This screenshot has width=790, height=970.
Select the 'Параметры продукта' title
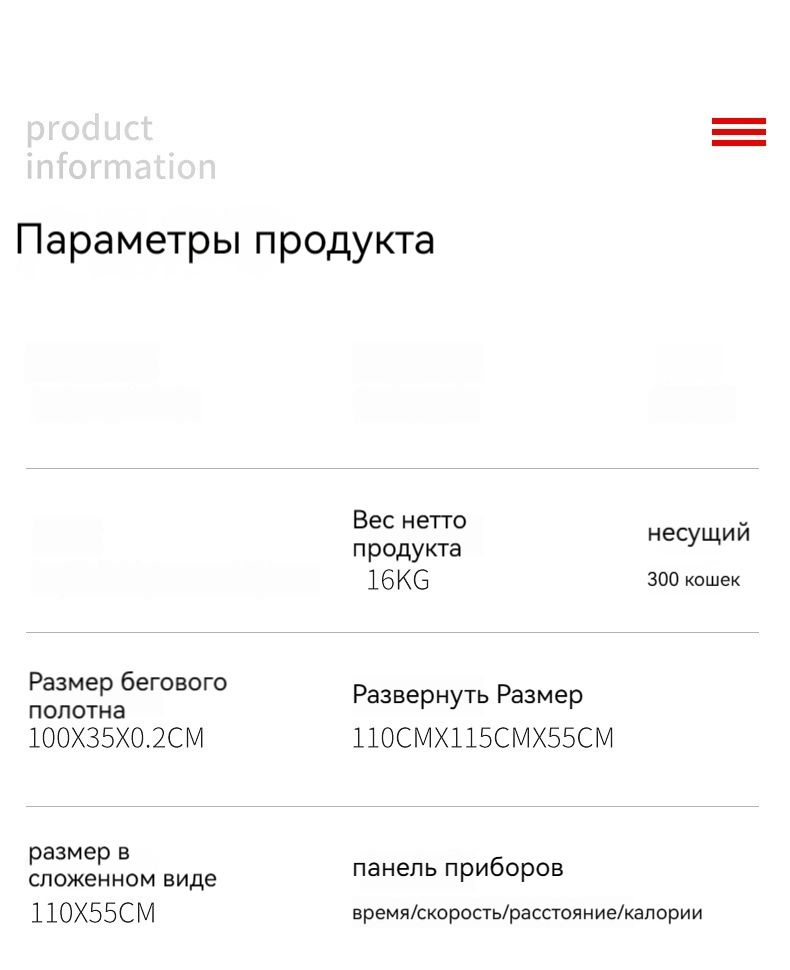225,241
